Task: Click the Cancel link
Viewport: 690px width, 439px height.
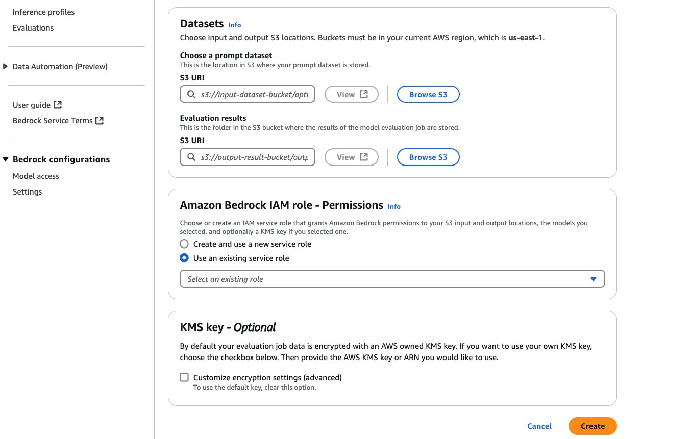Action: coord(539,426)
